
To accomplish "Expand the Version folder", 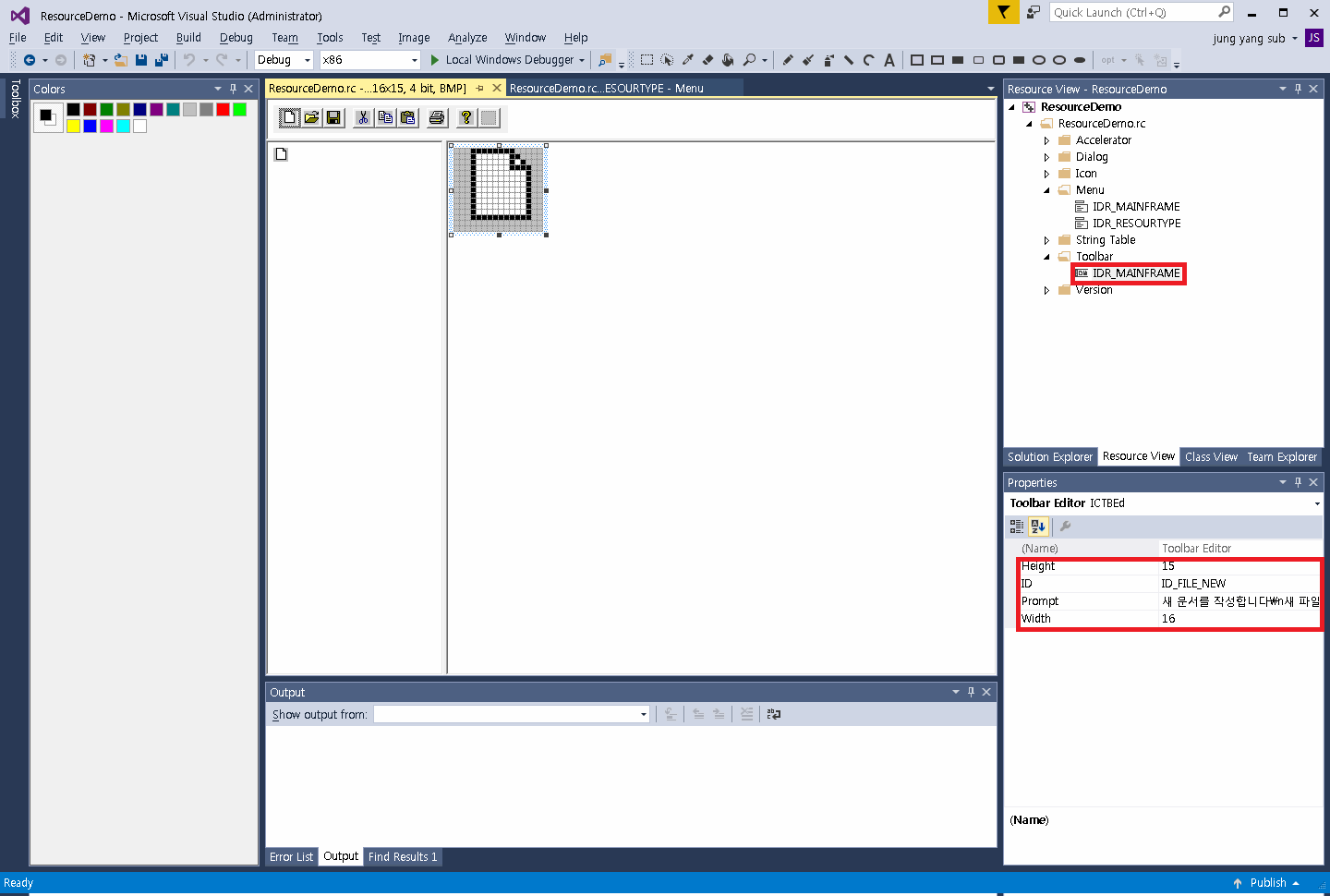I will click(x=1046, y=290).
